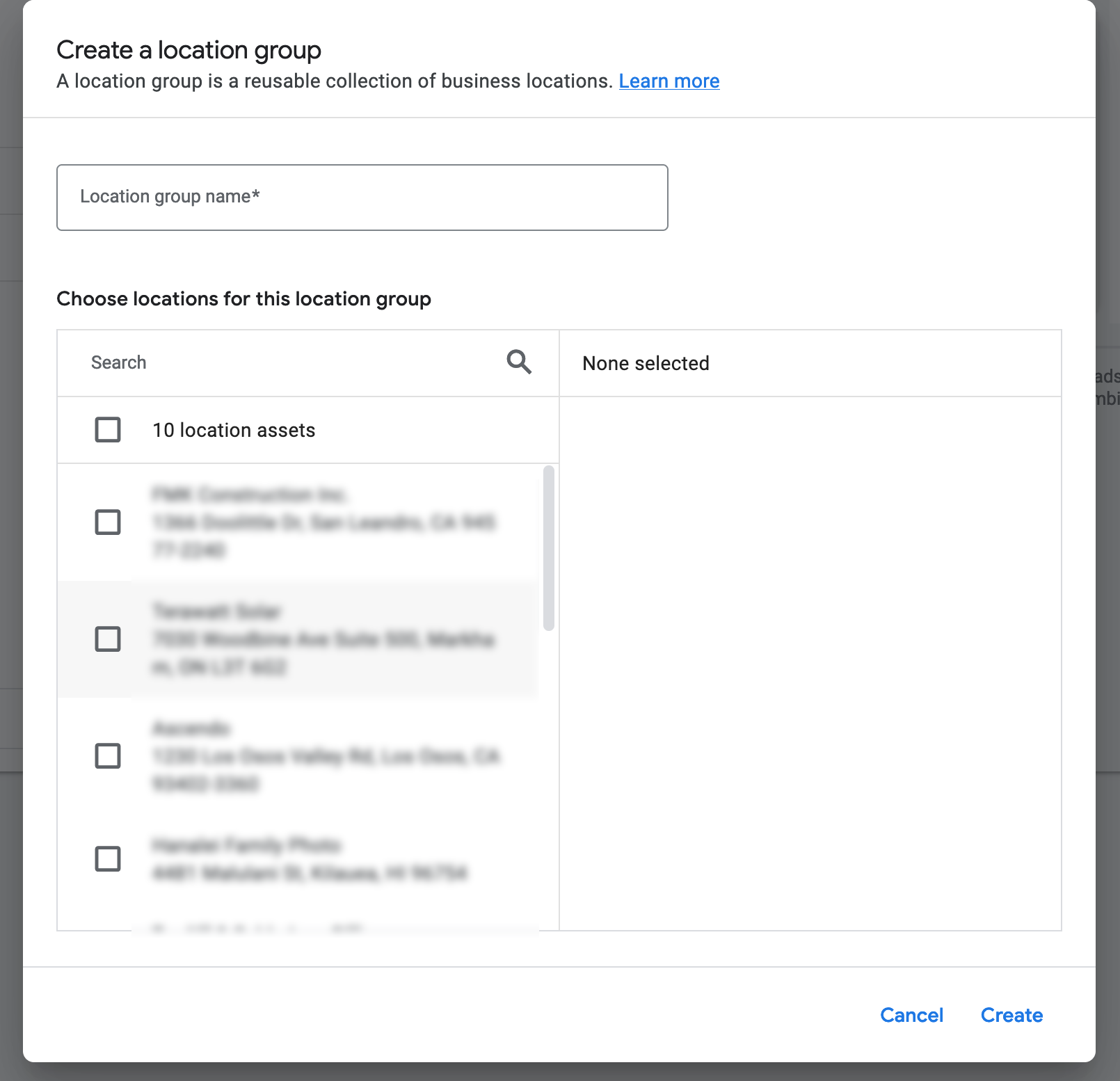The image size is (1120, 1081).
Task: Click the third location's name text
Action: (191, 729)
